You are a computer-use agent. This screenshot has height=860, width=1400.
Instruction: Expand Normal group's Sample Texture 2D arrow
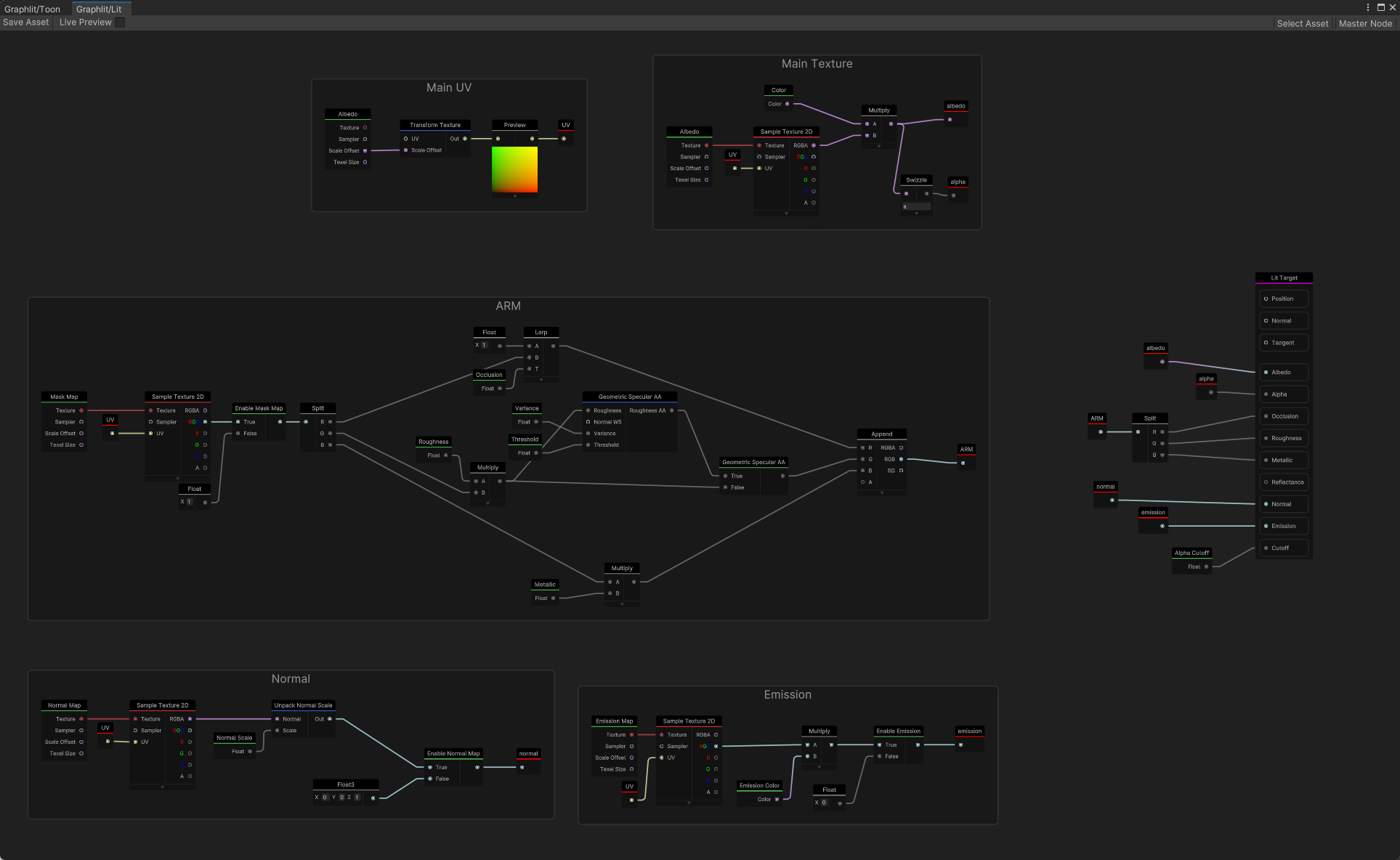[x=163, y=787]
